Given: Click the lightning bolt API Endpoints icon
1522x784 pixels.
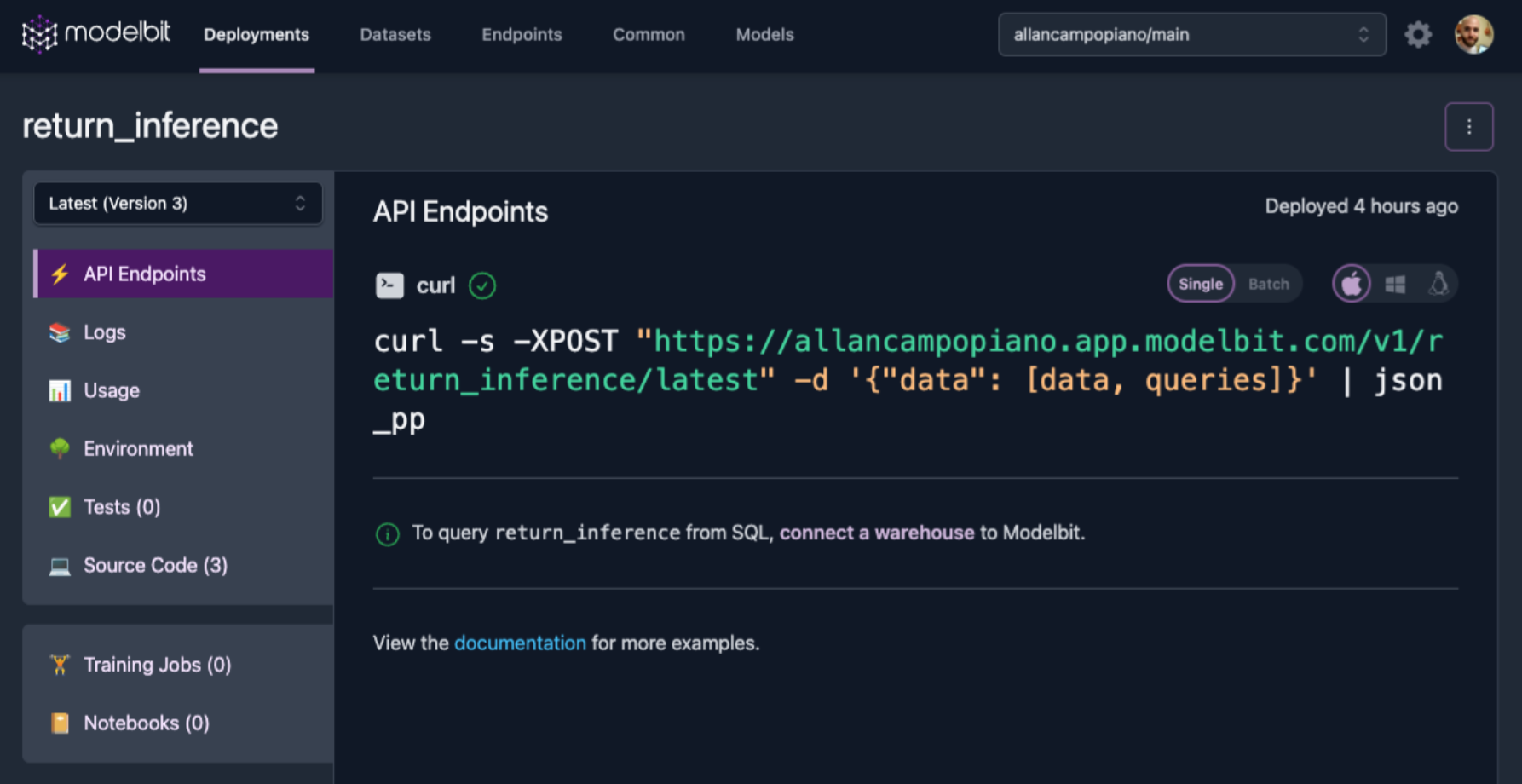Looking at the screenshot, I should coord(60,274).
